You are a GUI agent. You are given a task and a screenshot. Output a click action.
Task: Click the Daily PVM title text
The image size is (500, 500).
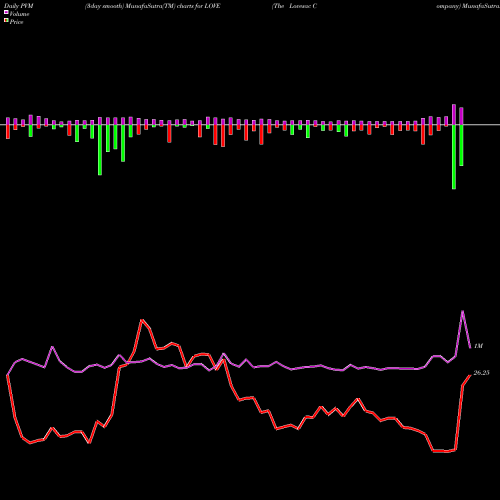point(19,6)
